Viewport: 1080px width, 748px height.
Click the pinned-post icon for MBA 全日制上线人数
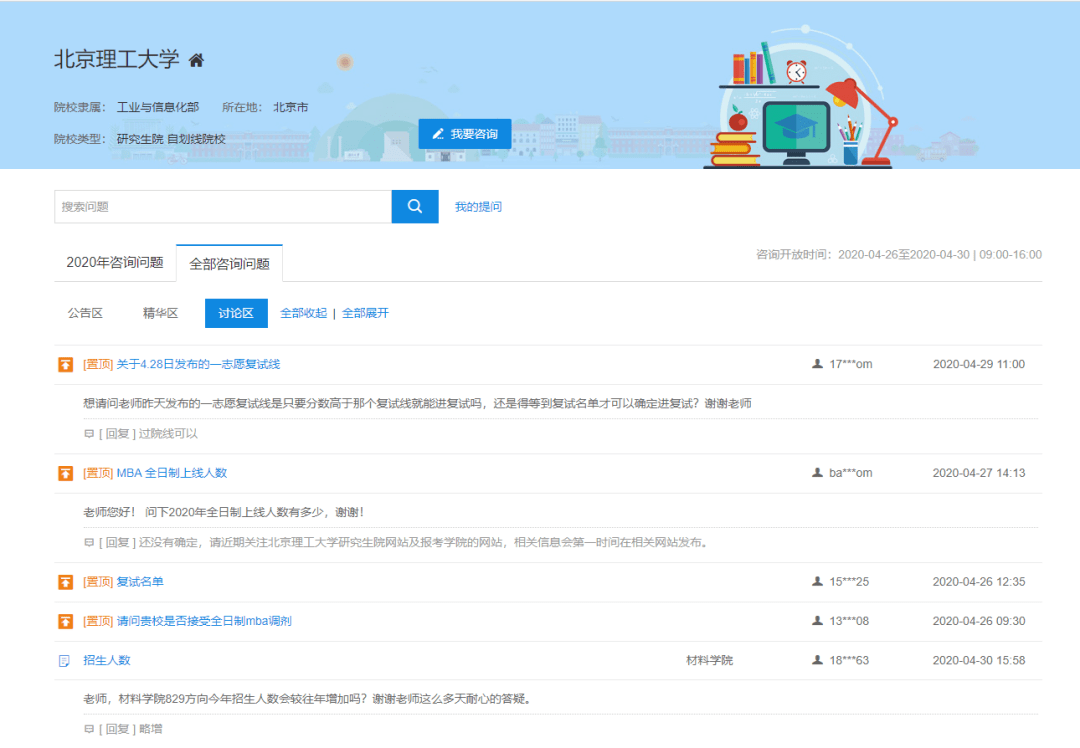pos(65,473)
